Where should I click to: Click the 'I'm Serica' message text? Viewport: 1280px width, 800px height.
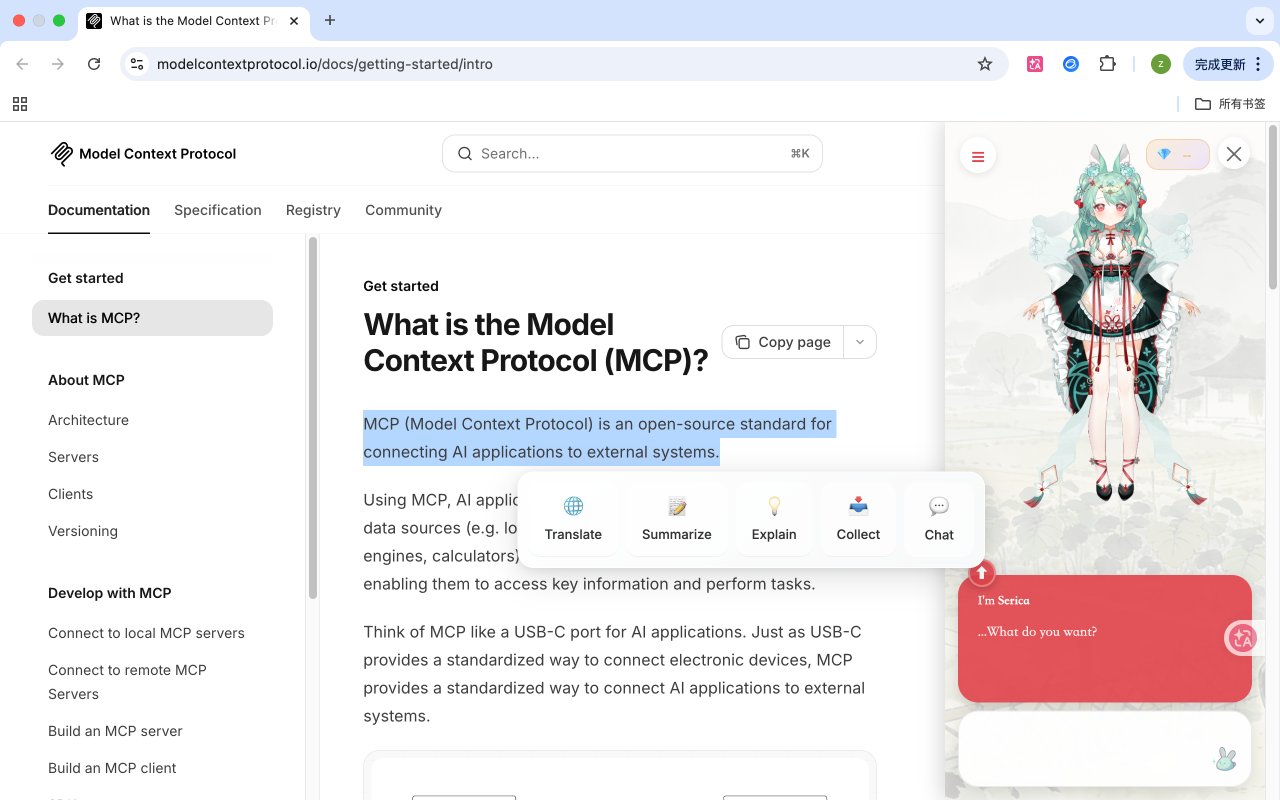click(x=1003, y=600)
